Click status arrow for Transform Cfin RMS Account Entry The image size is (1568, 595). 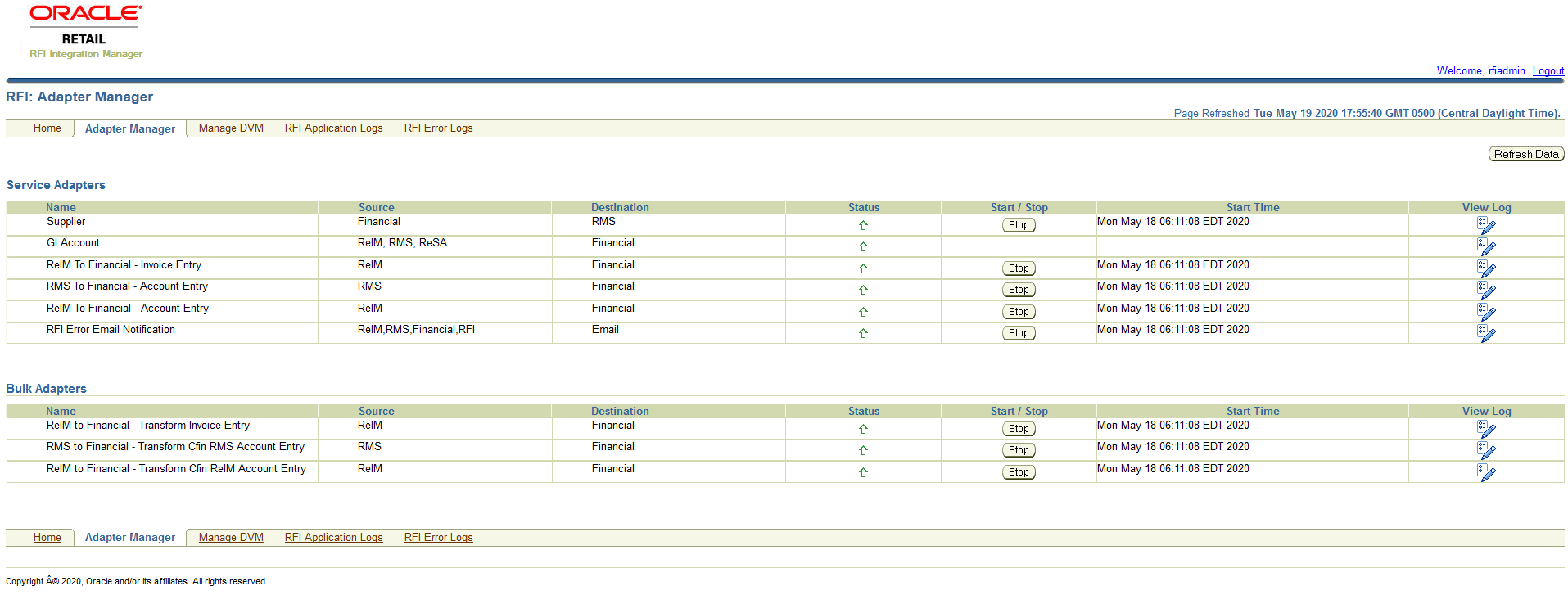point(863,450)
